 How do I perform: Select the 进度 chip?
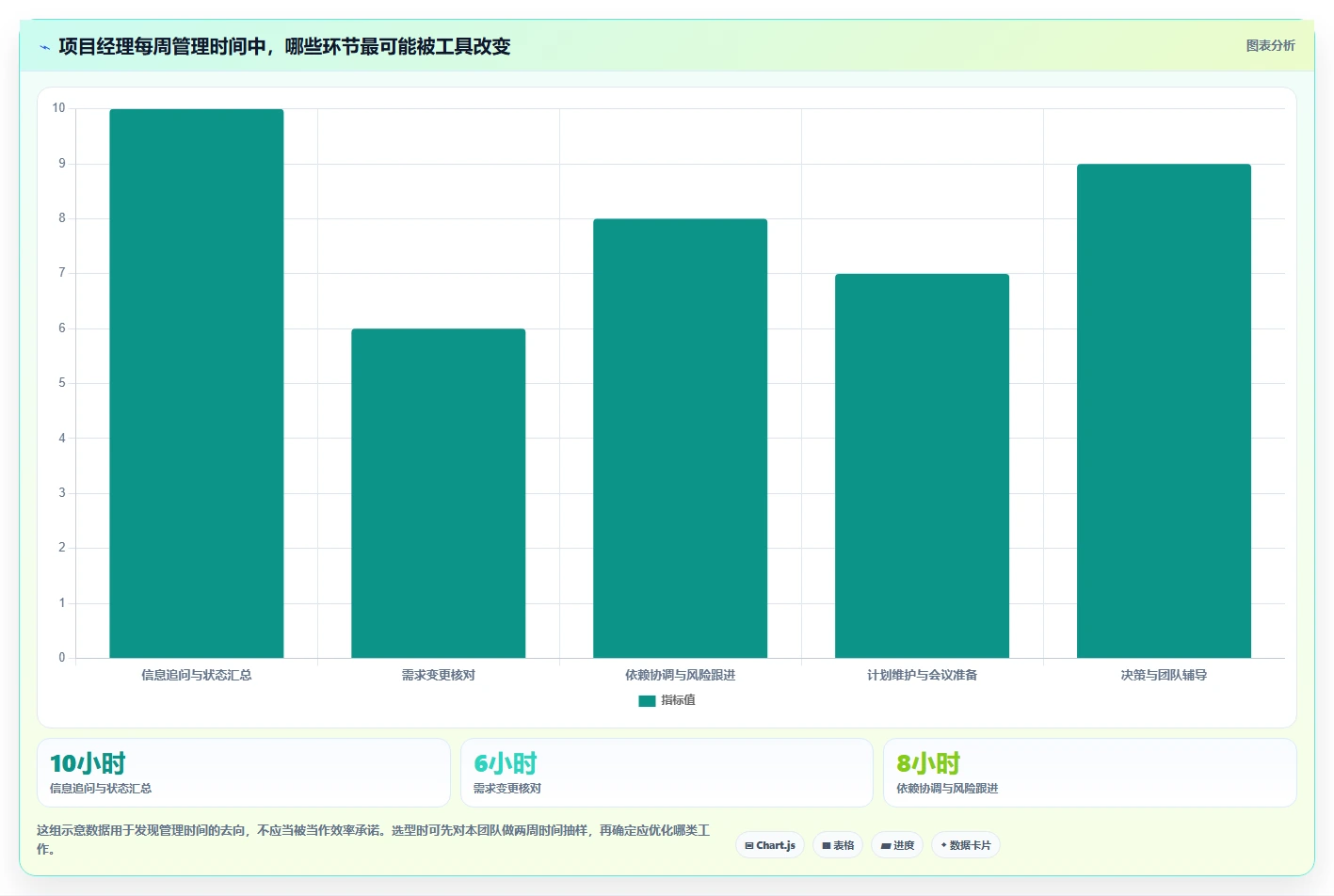[x=897, y=845]
